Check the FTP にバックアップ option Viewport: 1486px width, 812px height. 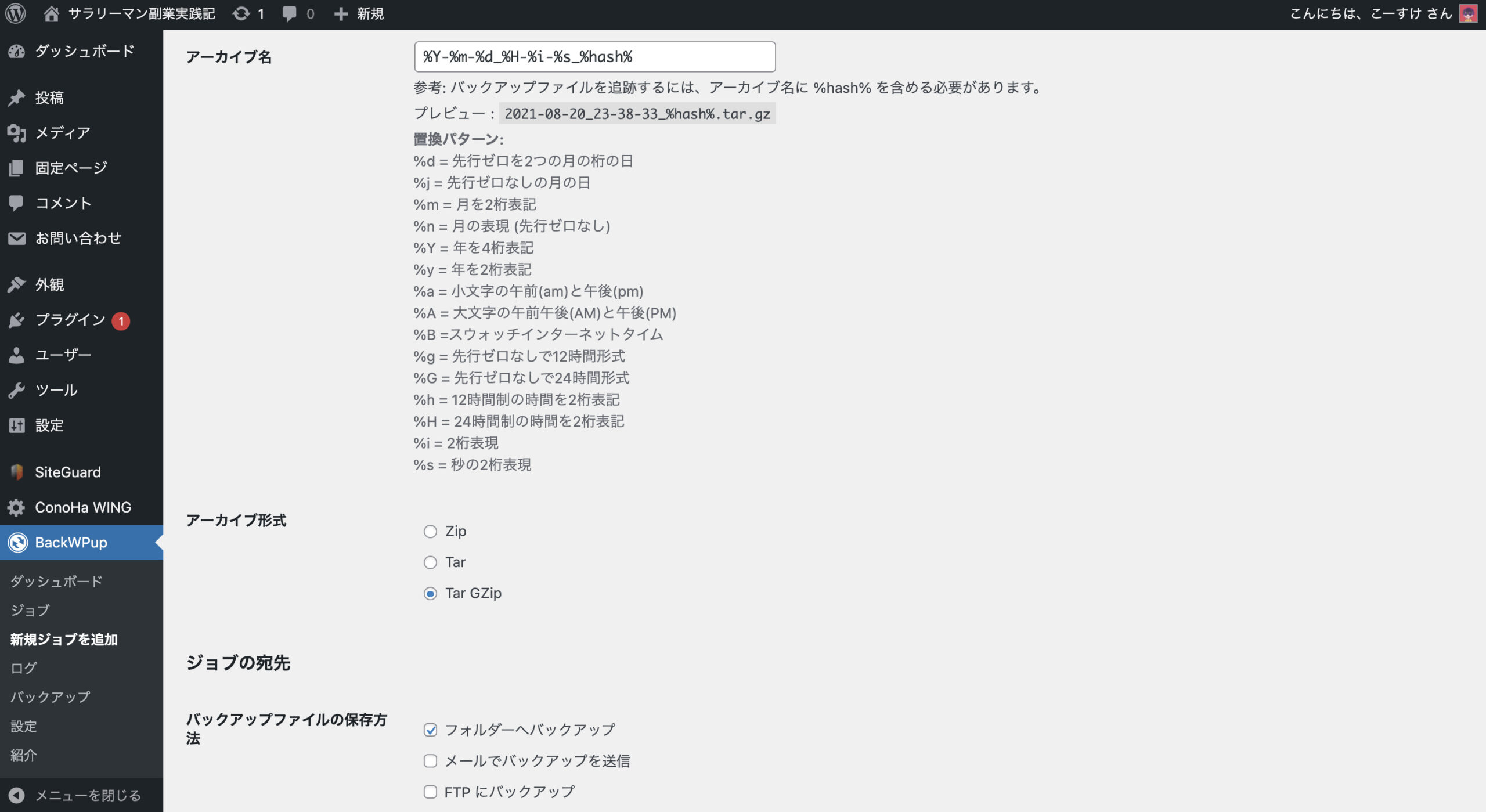[x=430, y=792]
